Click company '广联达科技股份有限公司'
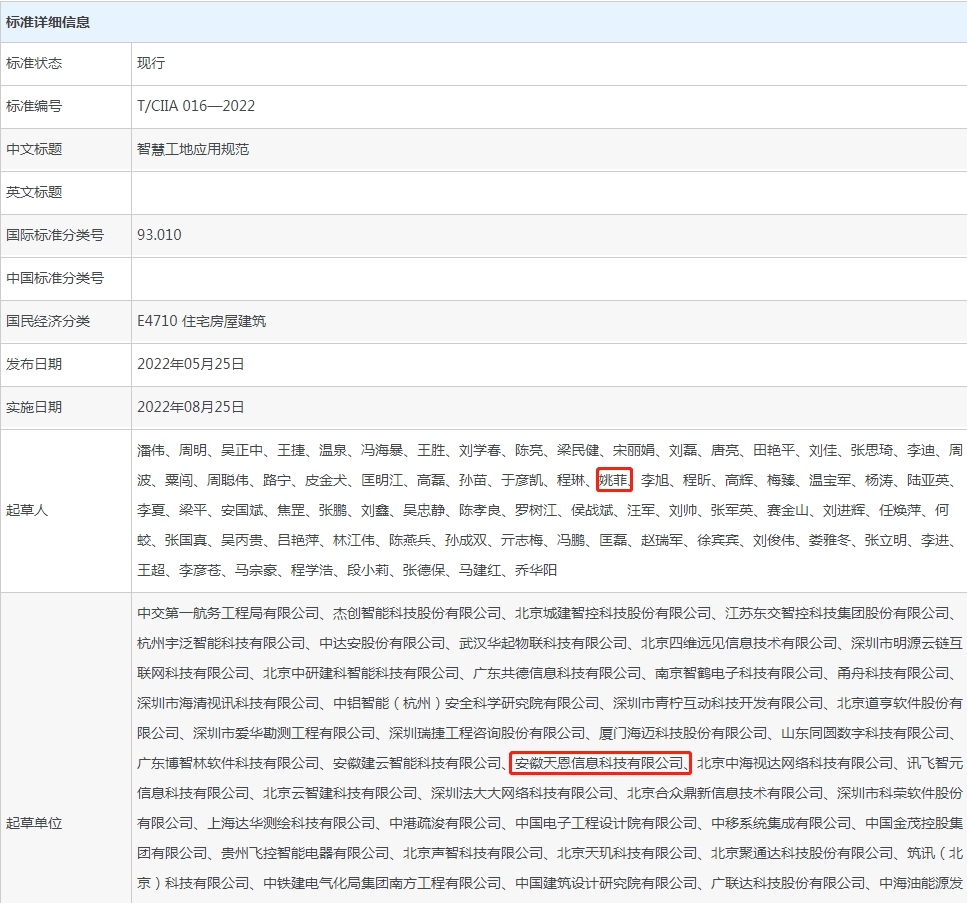This screenshot has width=967, height=903. click(788, 884)
